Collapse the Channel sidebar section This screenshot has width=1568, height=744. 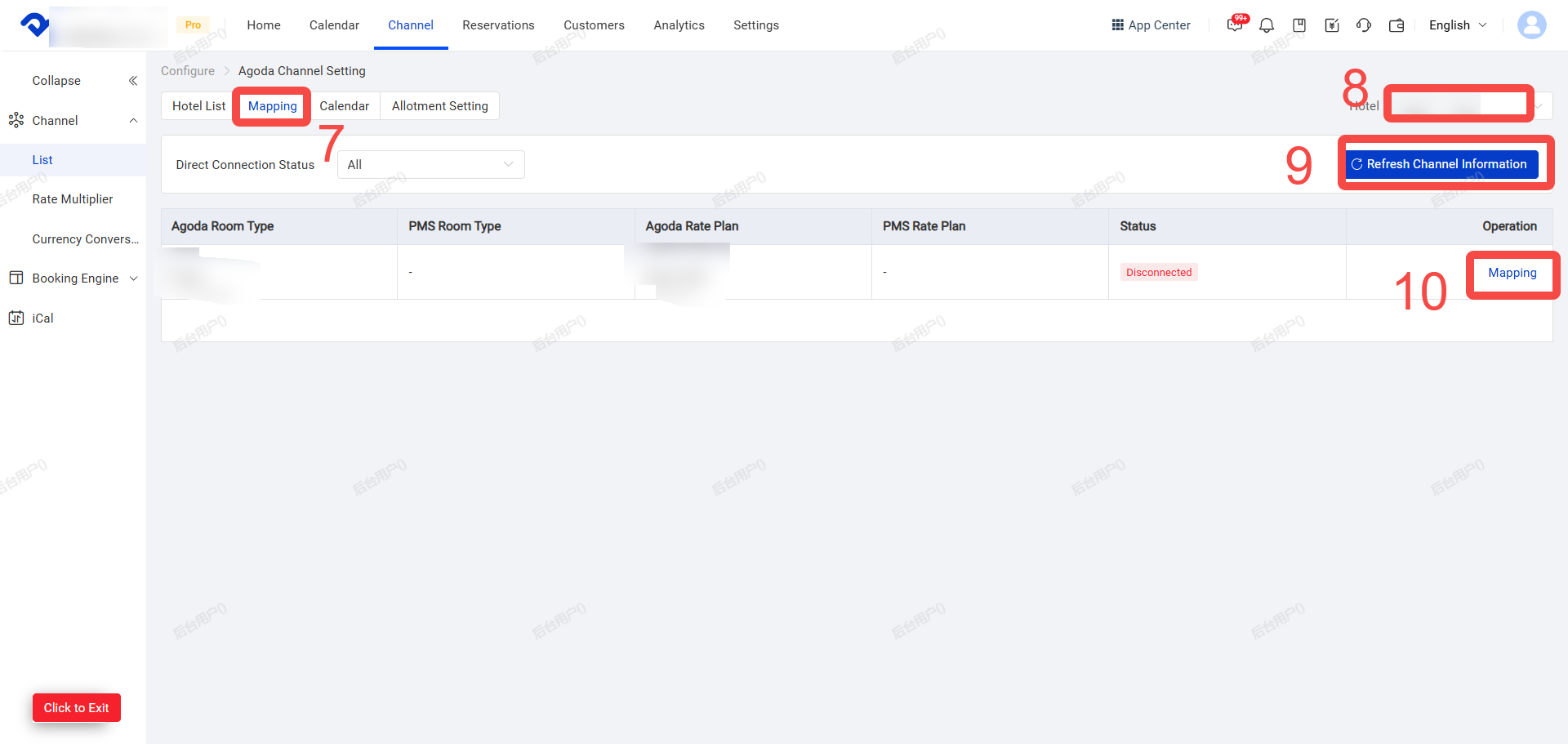133,121
